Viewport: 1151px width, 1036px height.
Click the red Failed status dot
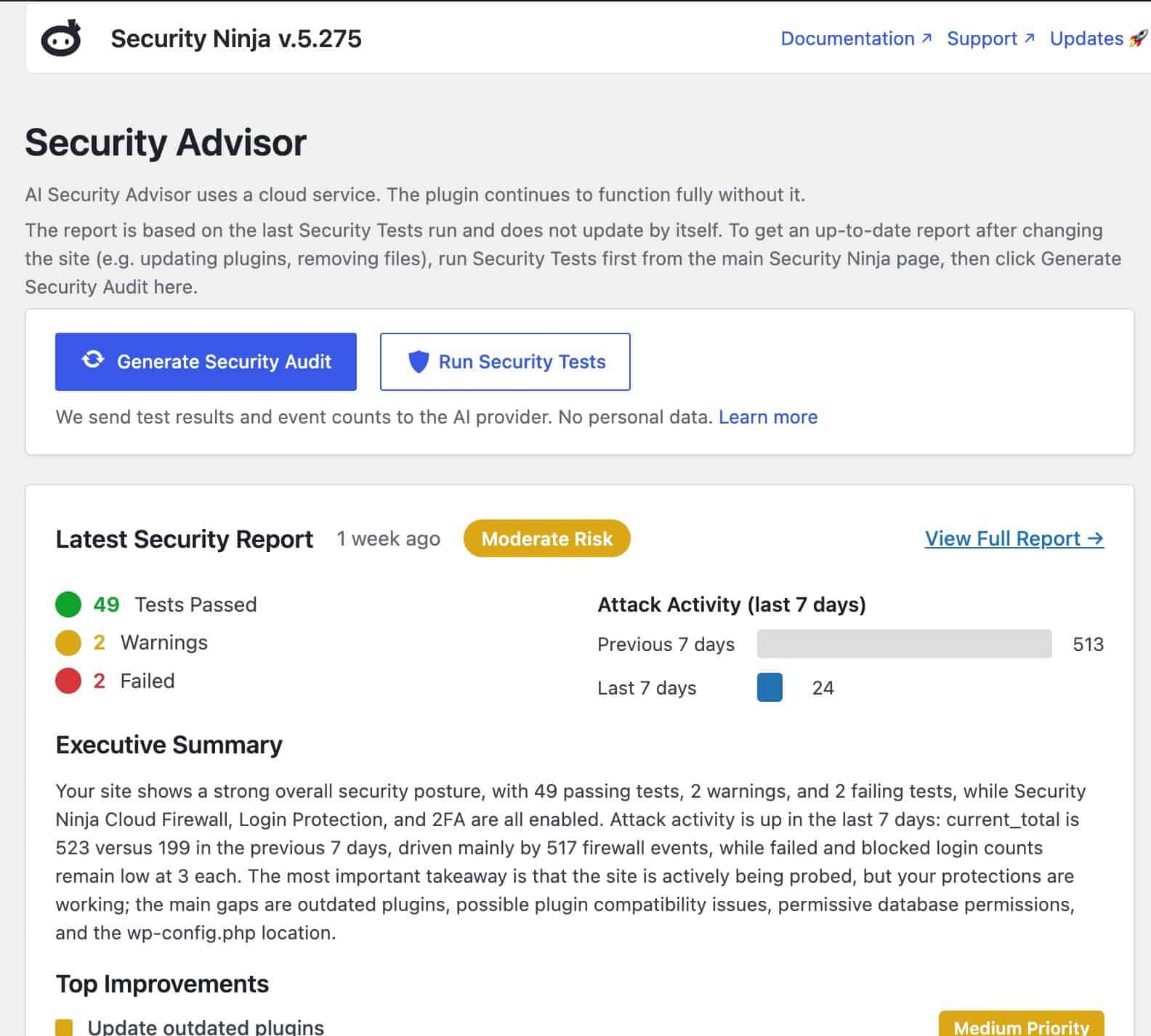68,681
